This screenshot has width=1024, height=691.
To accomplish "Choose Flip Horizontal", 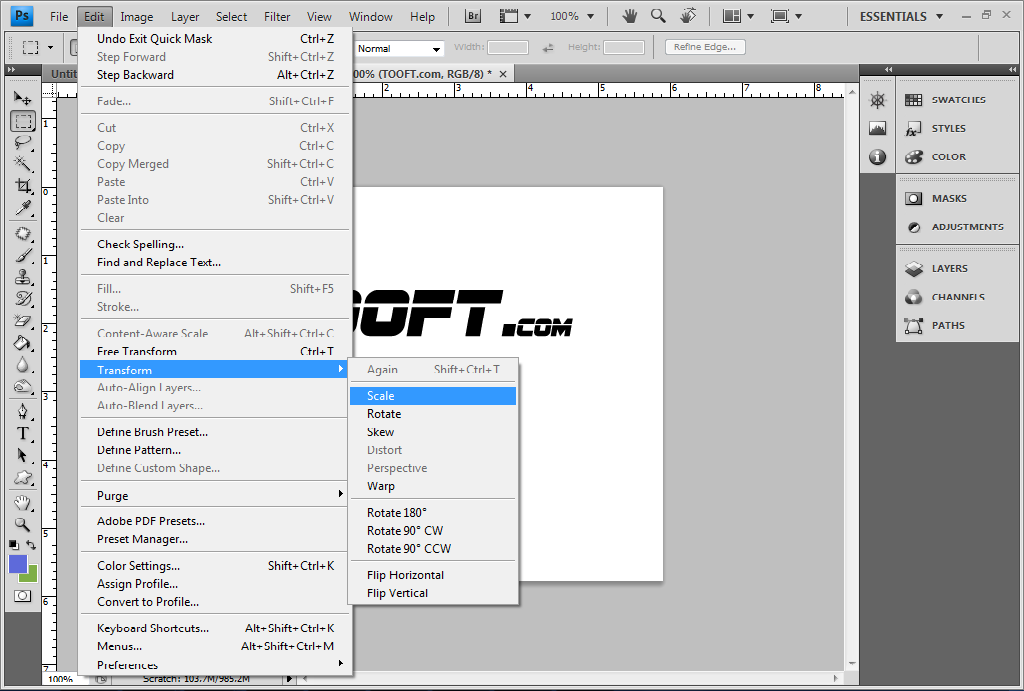I will coord(433,575).
